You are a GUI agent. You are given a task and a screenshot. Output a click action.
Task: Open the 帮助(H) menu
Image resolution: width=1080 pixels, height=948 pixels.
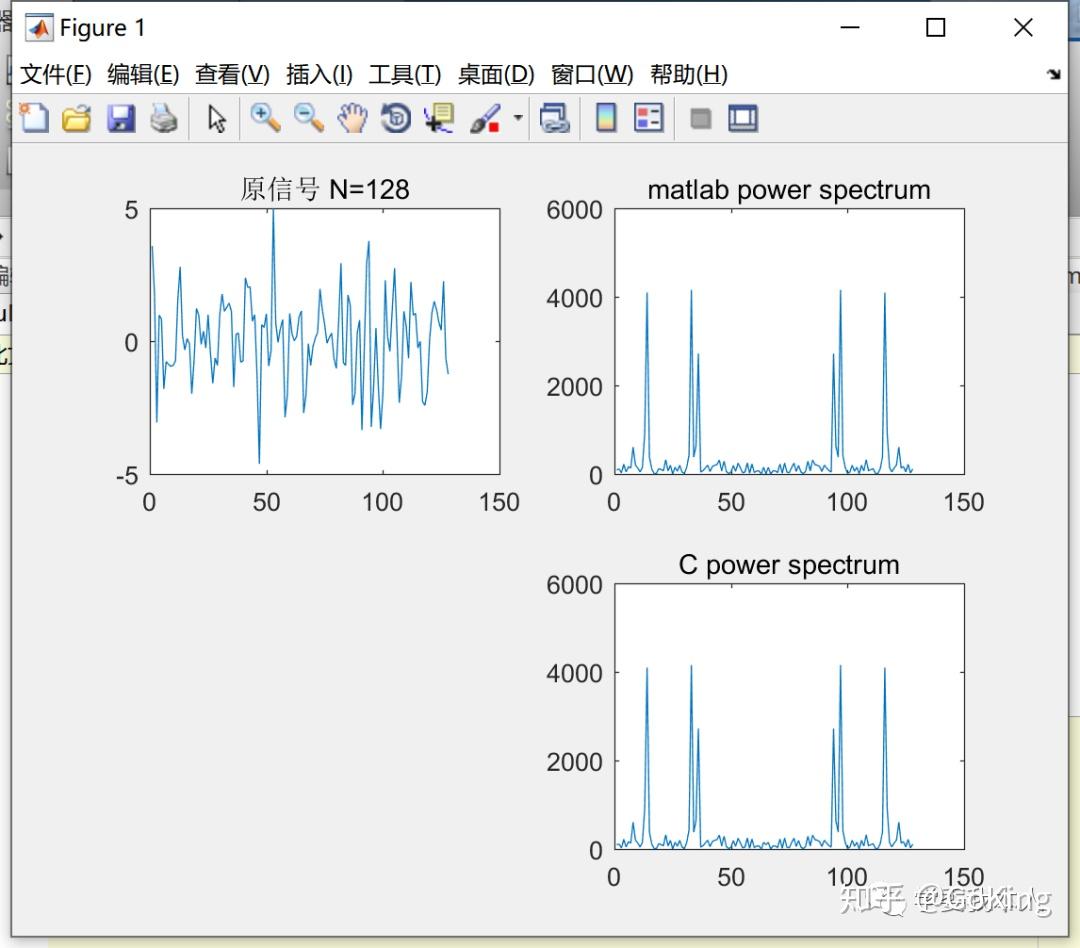(689, 74)
